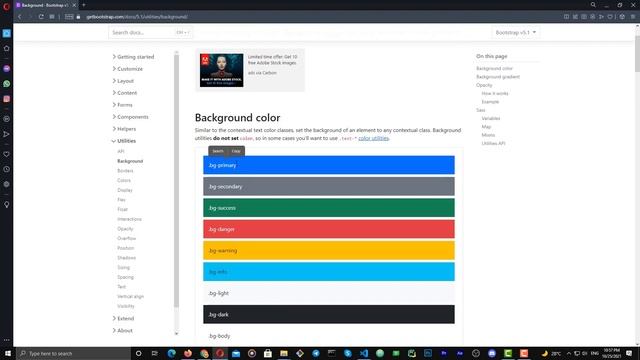Click the padlock site security icon
640x360 pixels.
click(x=78, y=17)
